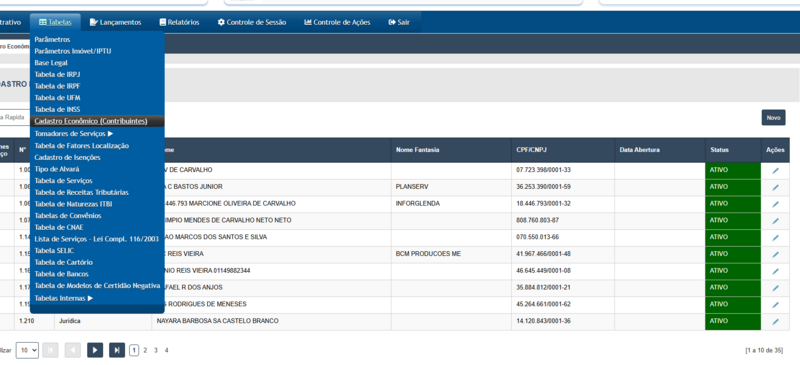Open Relatórios menu
Image resolution: width=800 pixels, height=365 pixels.
179,22
